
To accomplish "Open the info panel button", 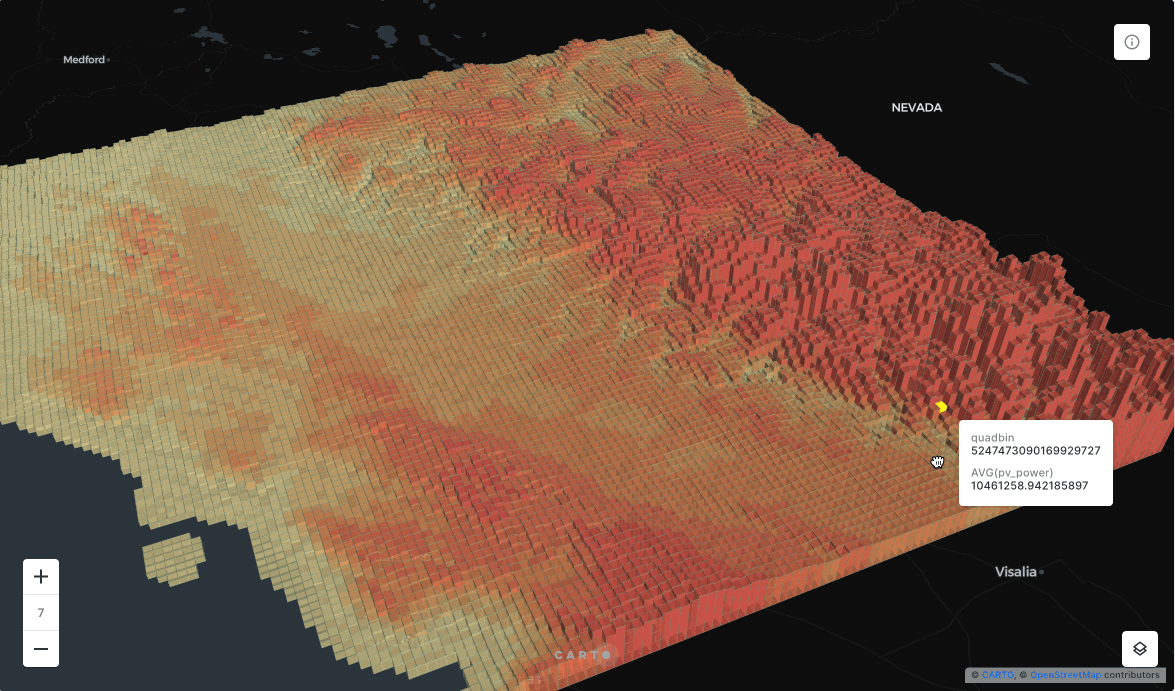I will pos(1132,42).
